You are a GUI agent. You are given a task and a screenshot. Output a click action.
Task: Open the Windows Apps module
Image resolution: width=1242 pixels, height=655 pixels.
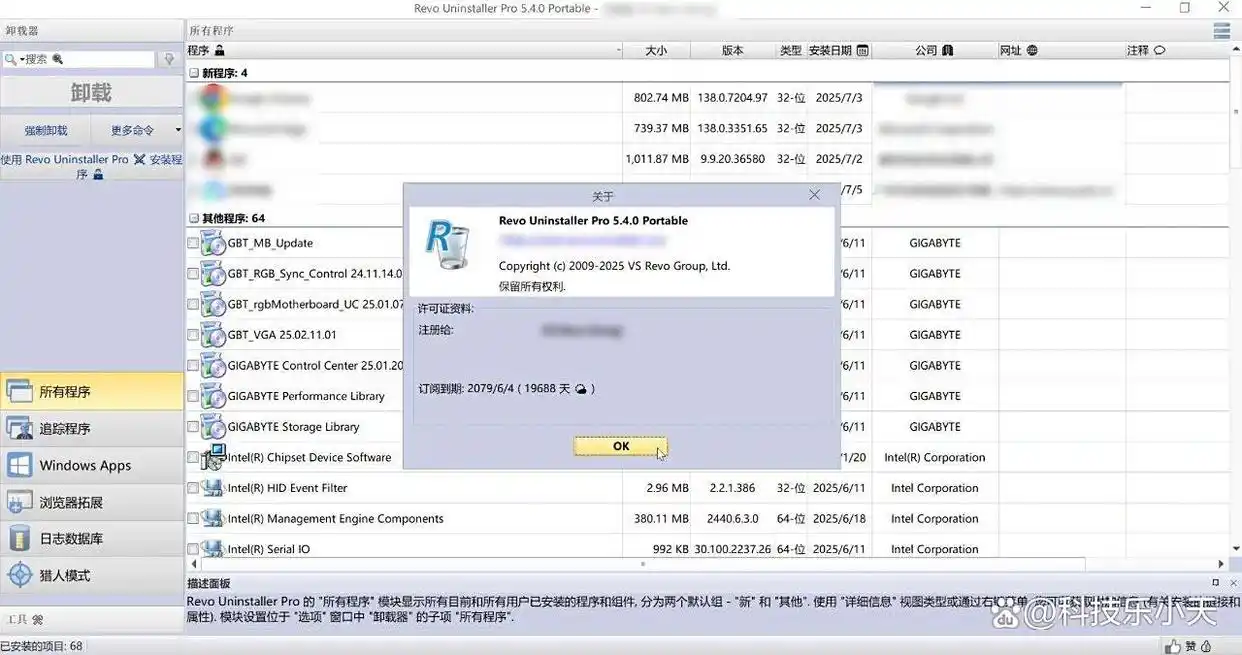(92, 465)
